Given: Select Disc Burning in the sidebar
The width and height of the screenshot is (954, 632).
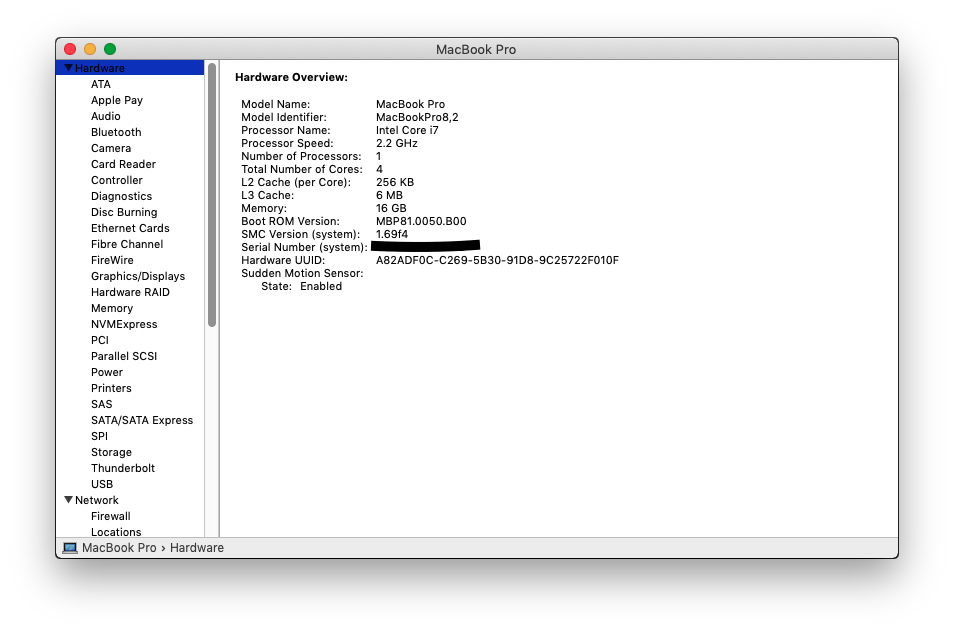Looking at the screenshot, I should point(124,212).
